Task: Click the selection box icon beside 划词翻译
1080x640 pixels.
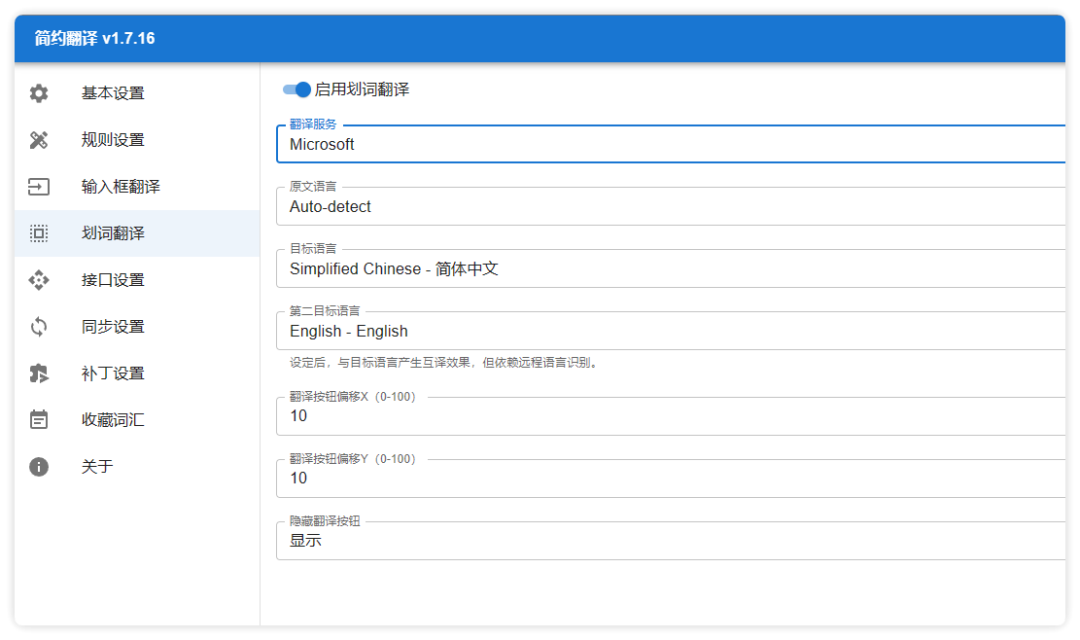Action: [39, 234]
